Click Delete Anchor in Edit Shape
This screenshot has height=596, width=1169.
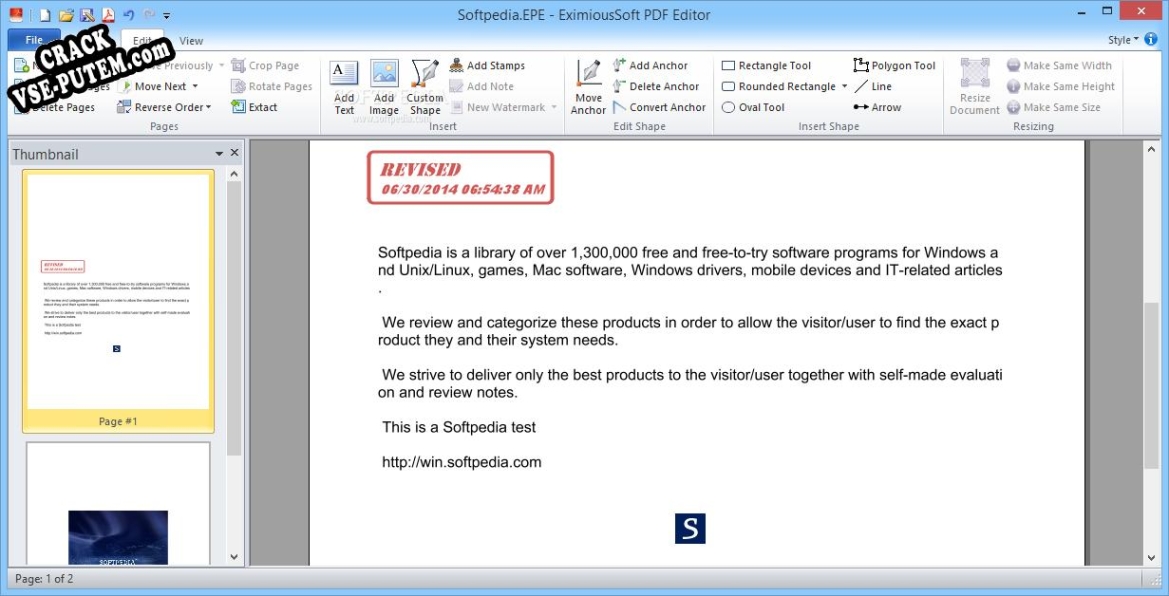coord(656,87)
